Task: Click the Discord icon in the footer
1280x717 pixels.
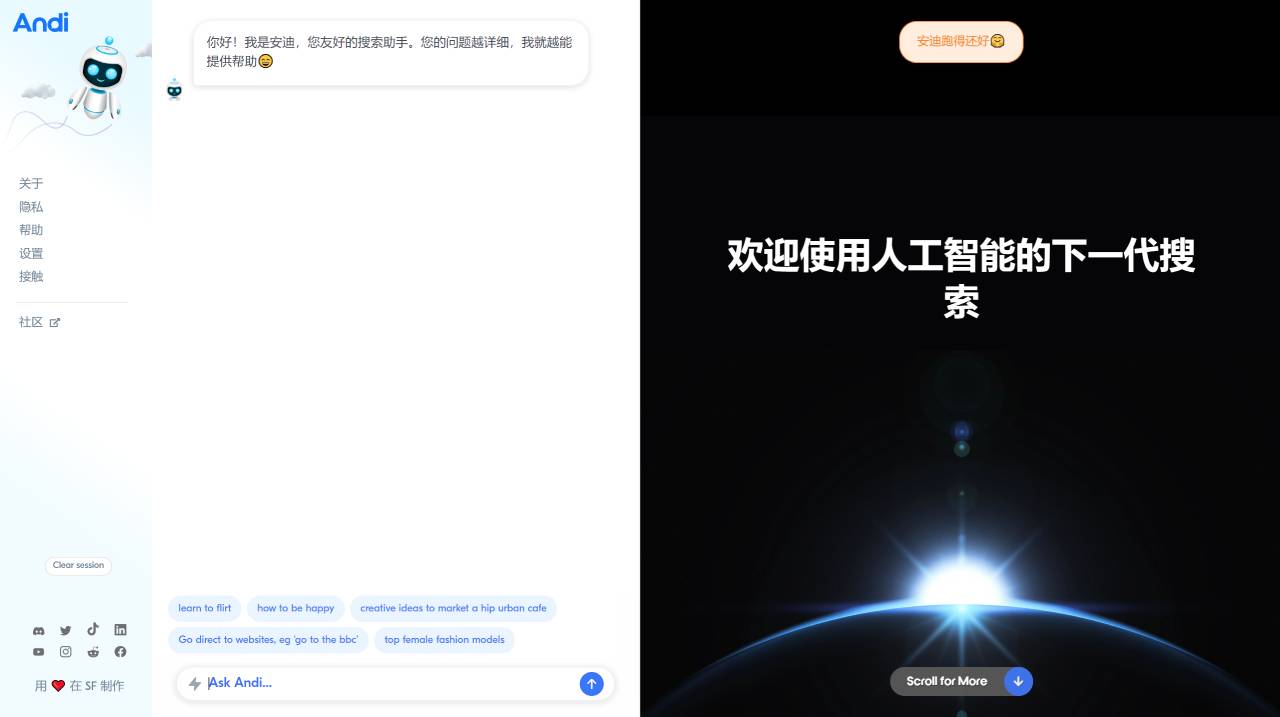Action: point(38,630)
